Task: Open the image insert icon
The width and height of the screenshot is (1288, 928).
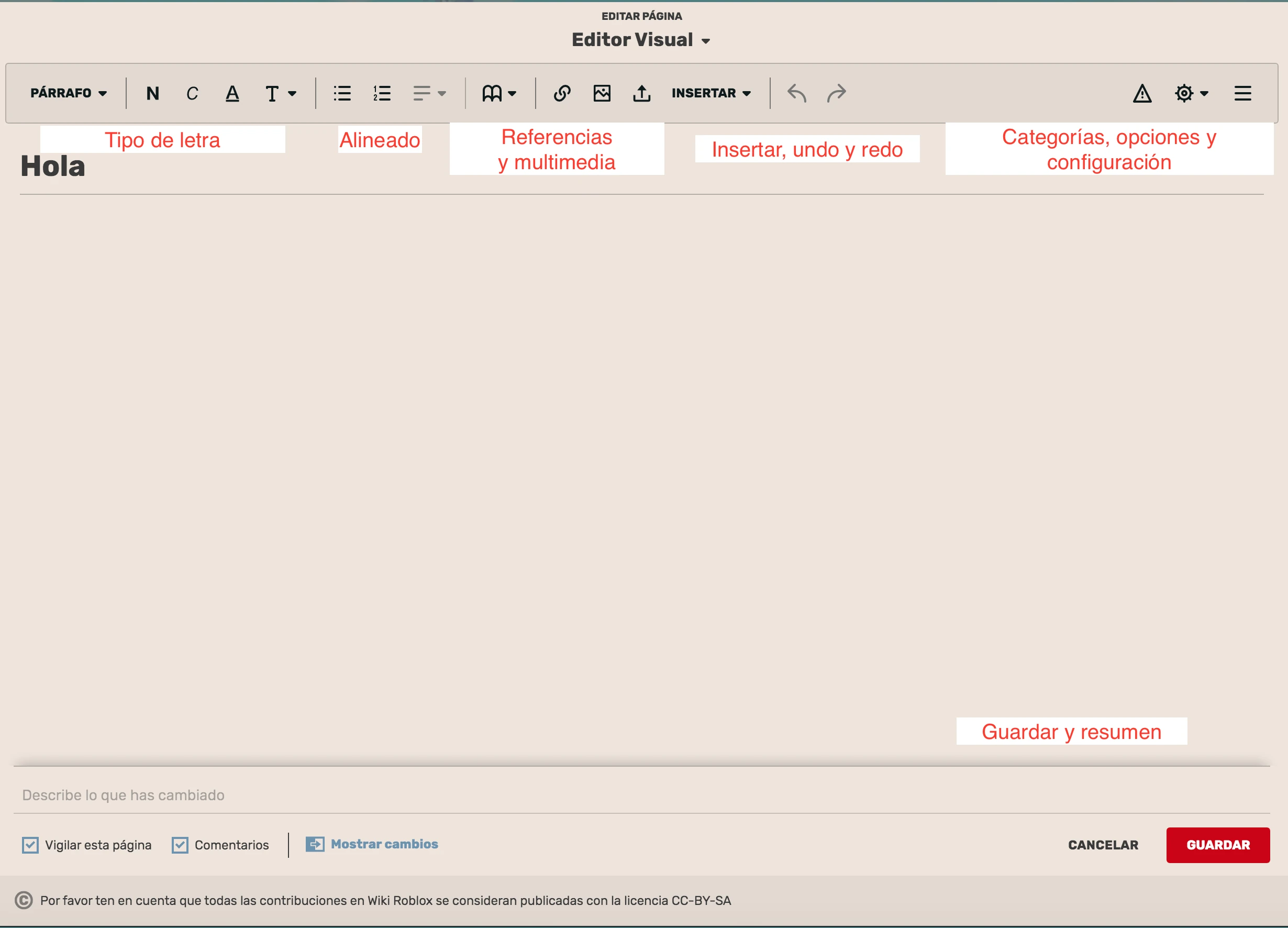Action: tap(602, 93)
